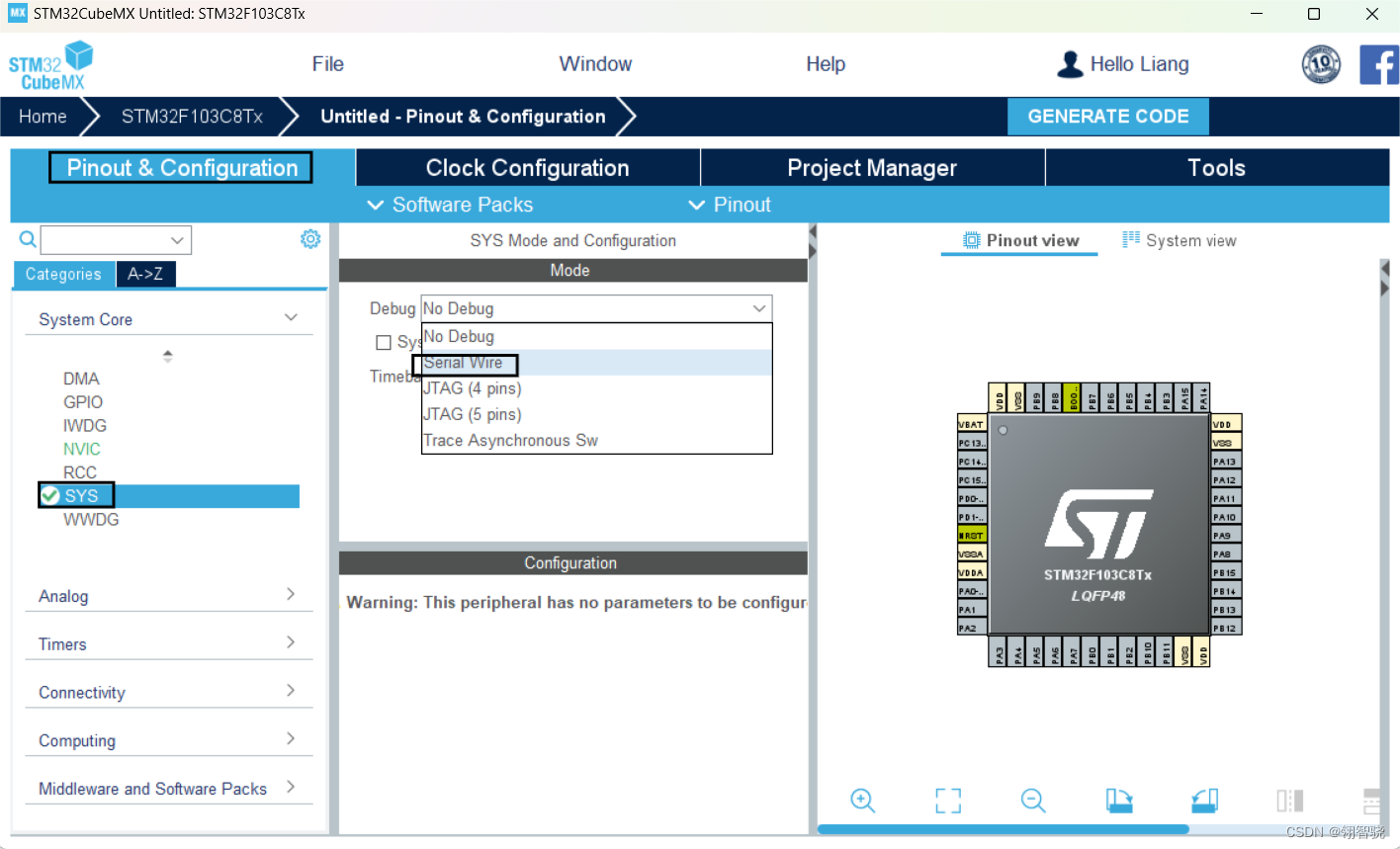Expand the Connectivity category

291,691
